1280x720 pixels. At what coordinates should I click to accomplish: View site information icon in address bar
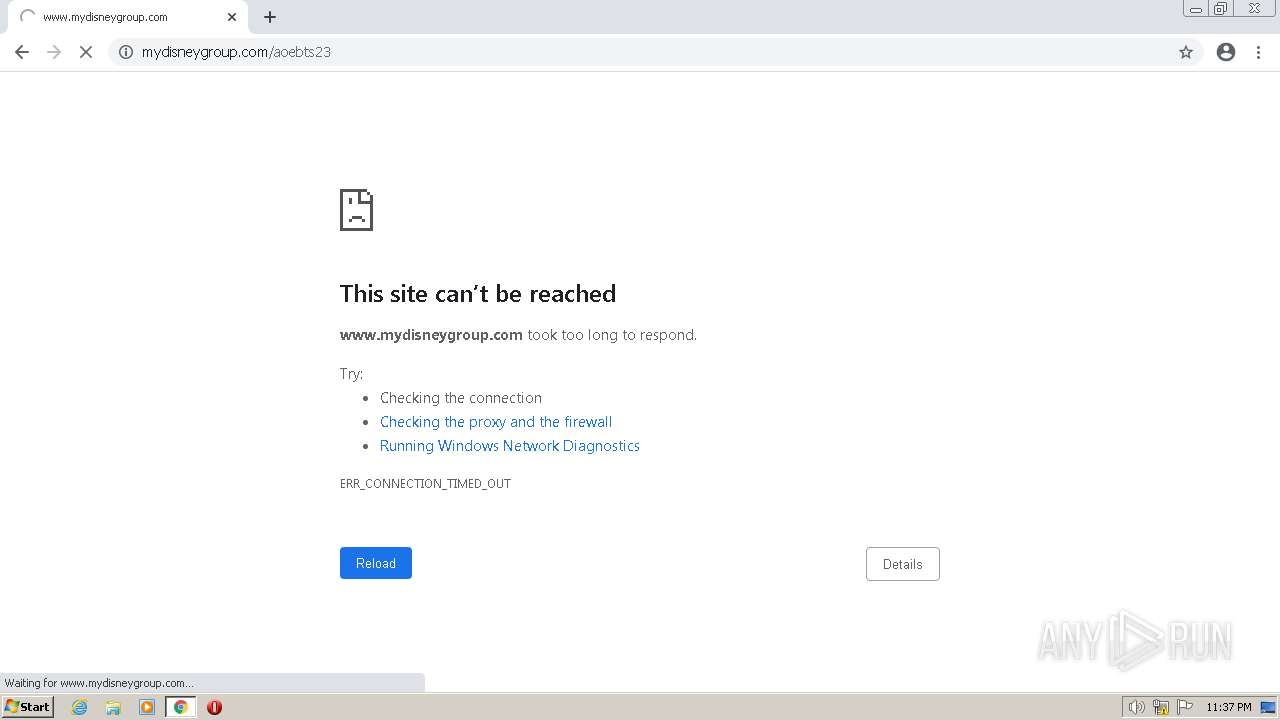[126, 52]
